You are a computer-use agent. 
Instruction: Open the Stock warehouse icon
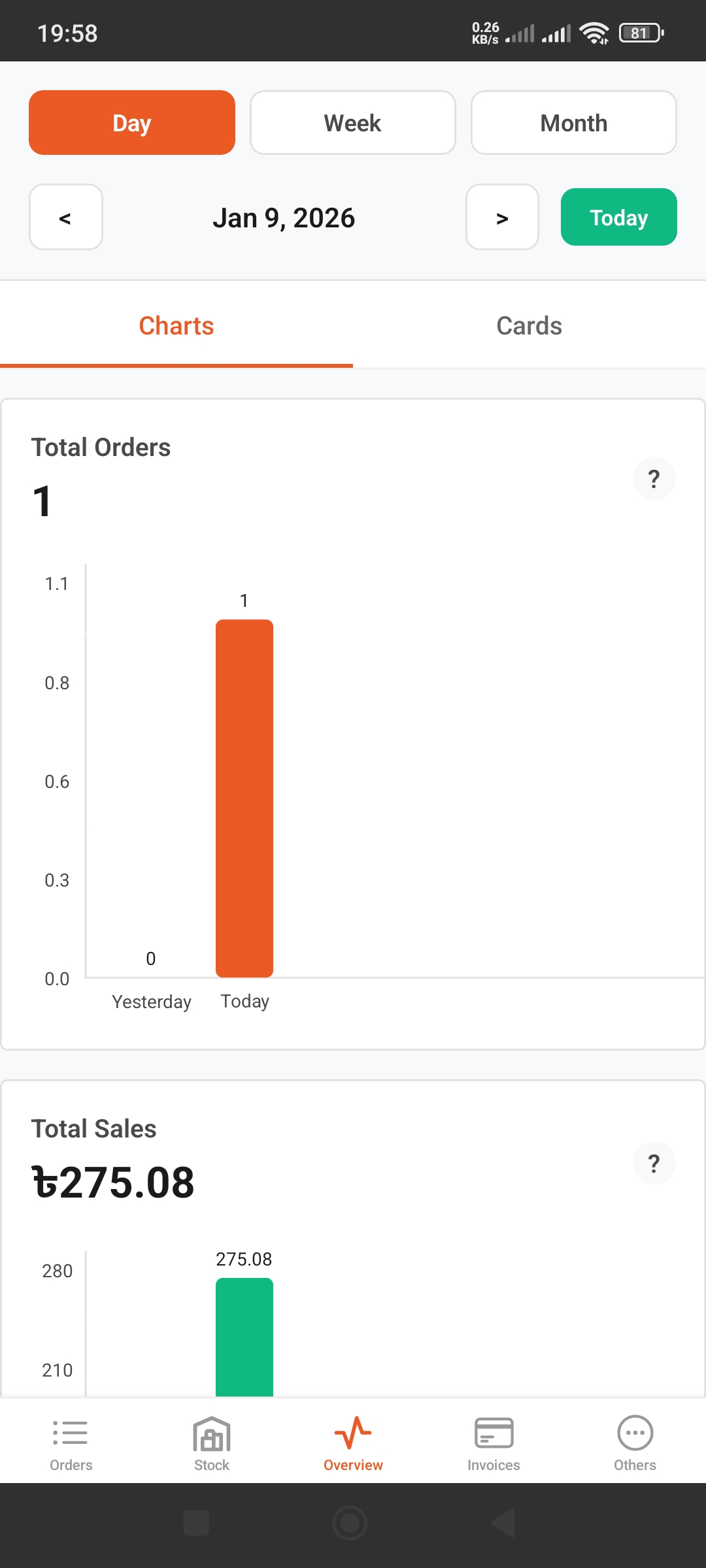212,1434
